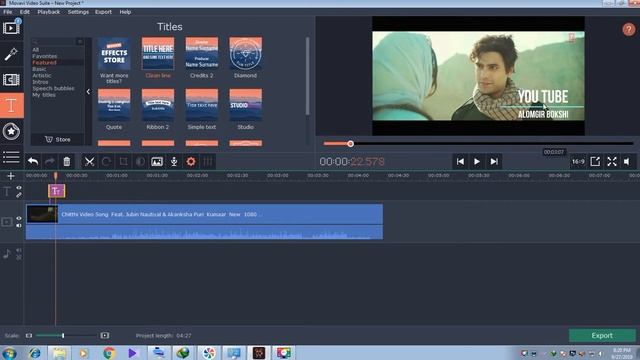Open the Playback menu
The image size is (640, 360).
49,12
